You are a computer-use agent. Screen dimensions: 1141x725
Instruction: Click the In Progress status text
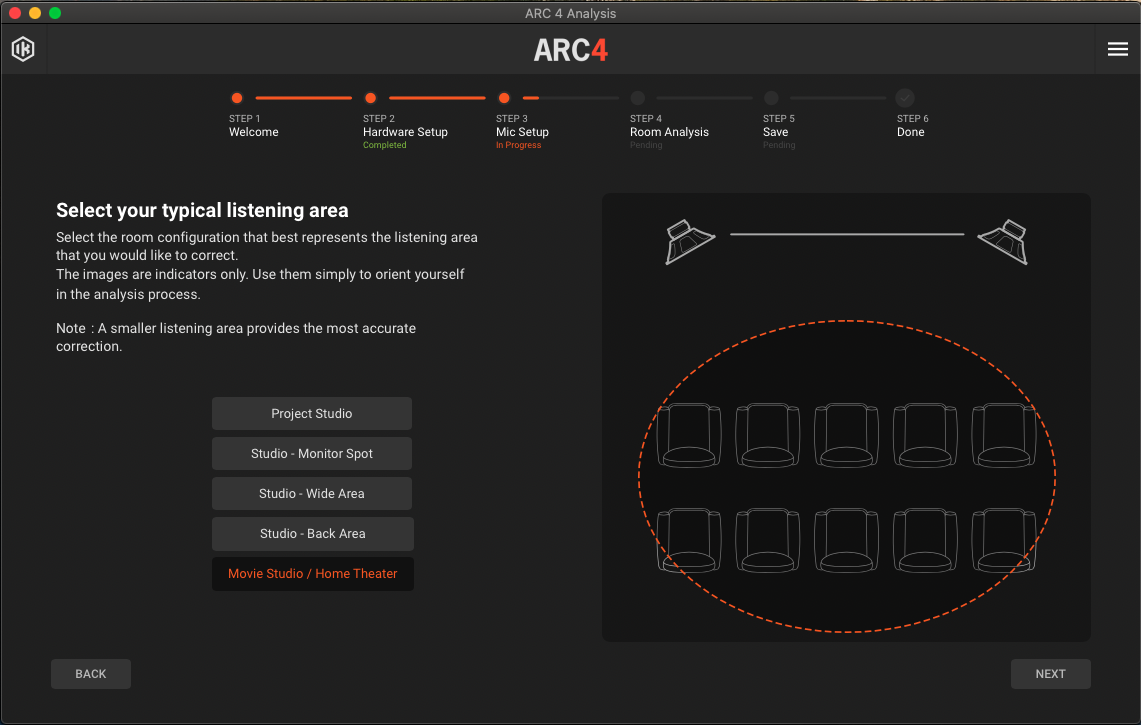click(x=519, y=145)
